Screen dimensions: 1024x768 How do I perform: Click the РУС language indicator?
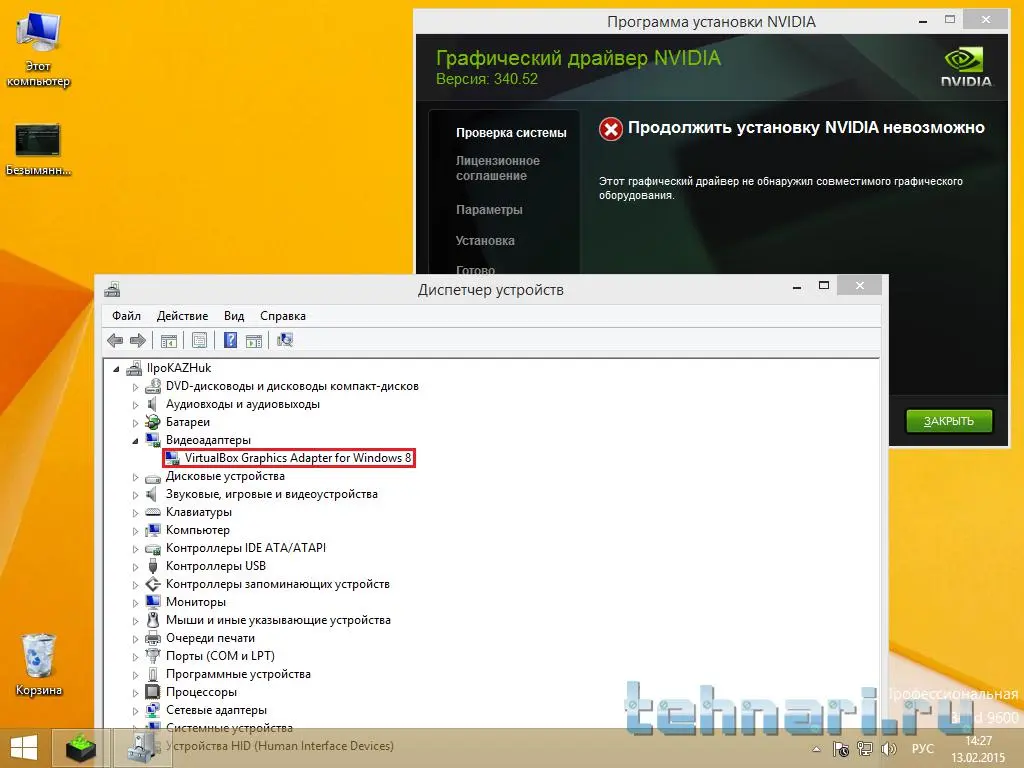(x=923, y=748)
